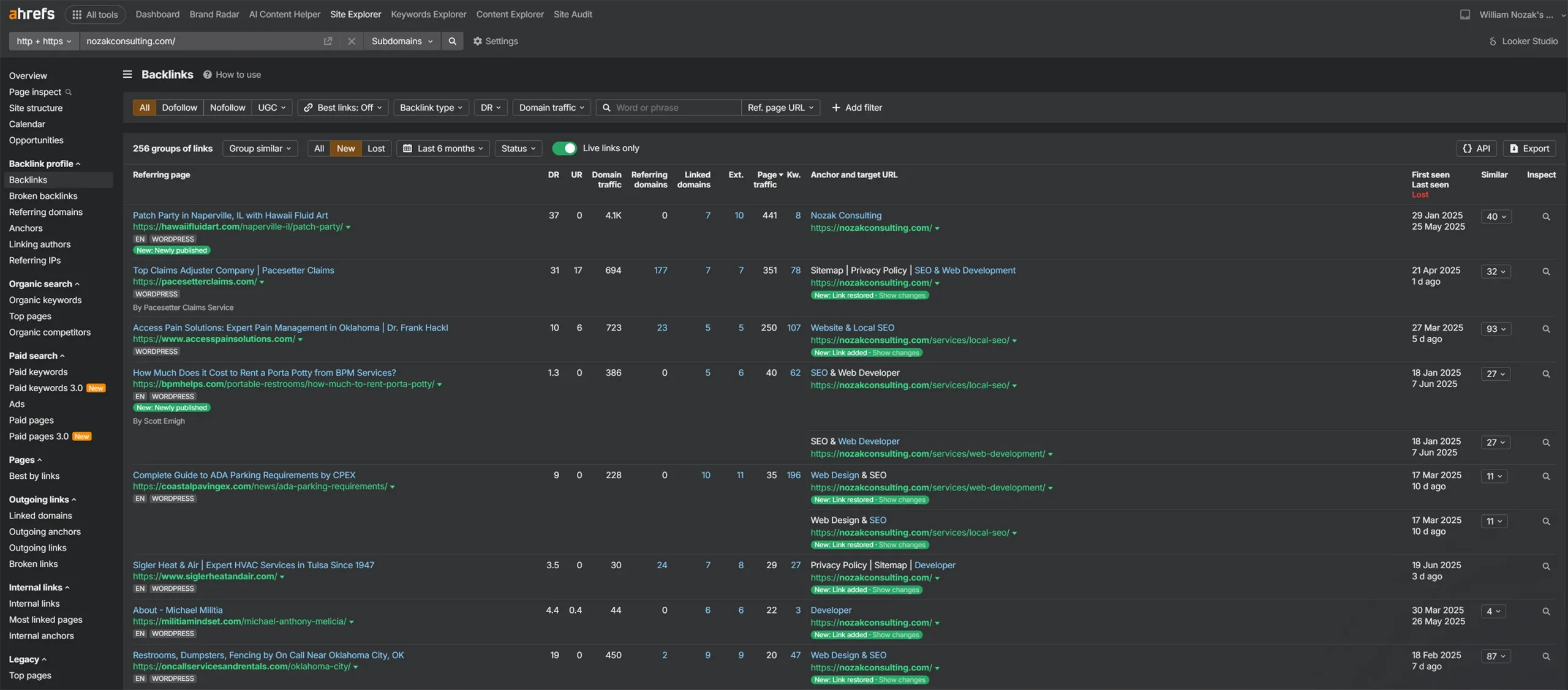Open the Group similar dropdown
The width and height of the screenshot is (1568, 690).
260,148
